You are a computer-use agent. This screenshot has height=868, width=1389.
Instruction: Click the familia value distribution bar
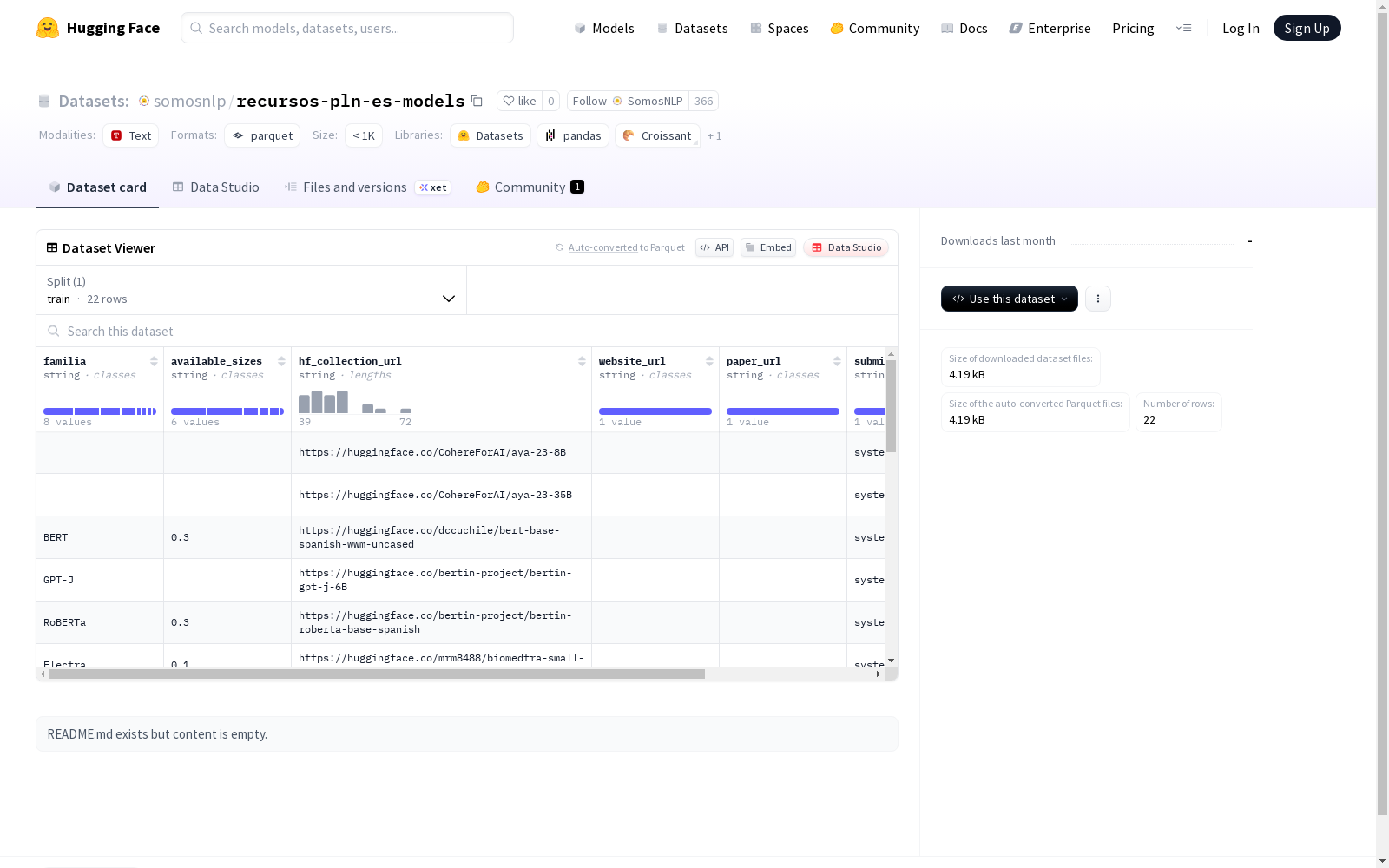point(100,411)
